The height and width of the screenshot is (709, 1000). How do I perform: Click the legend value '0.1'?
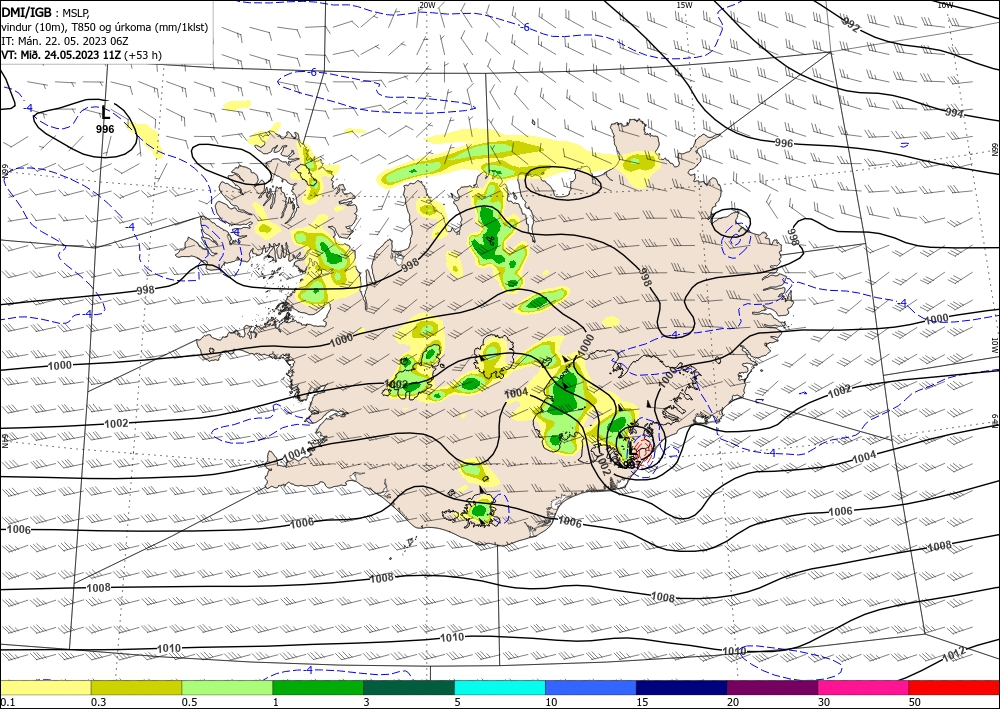[x=7, y=702]
